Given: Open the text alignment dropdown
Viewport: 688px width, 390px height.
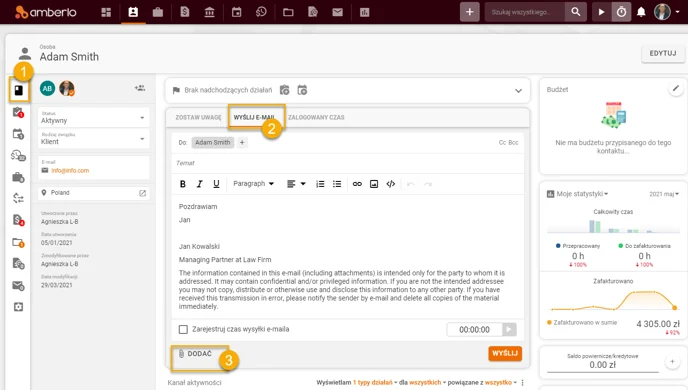Looking at the screenshot, I should (x=296, y=184).
